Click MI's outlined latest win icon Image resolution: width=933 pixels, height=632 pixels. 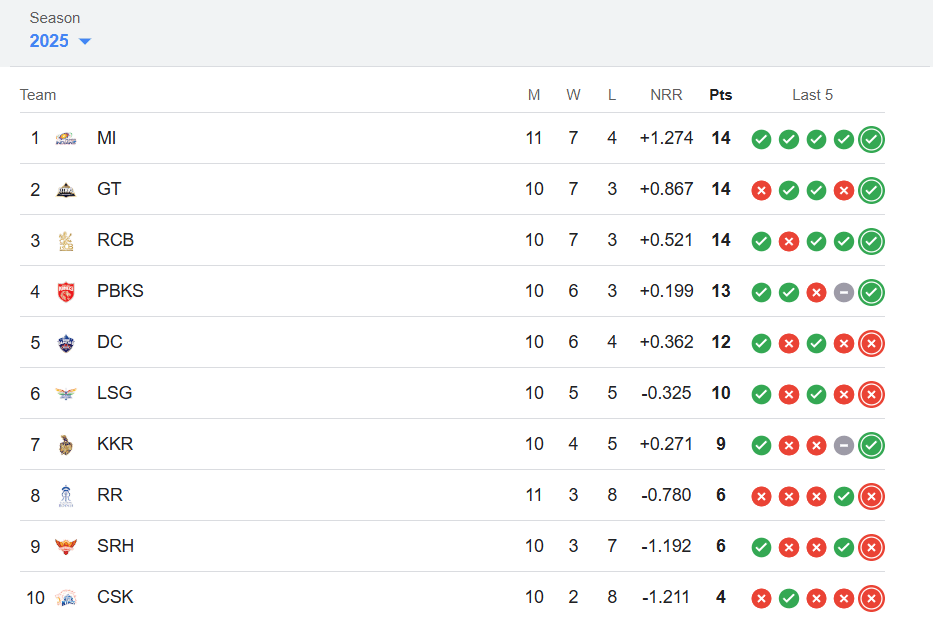(872, 139)
